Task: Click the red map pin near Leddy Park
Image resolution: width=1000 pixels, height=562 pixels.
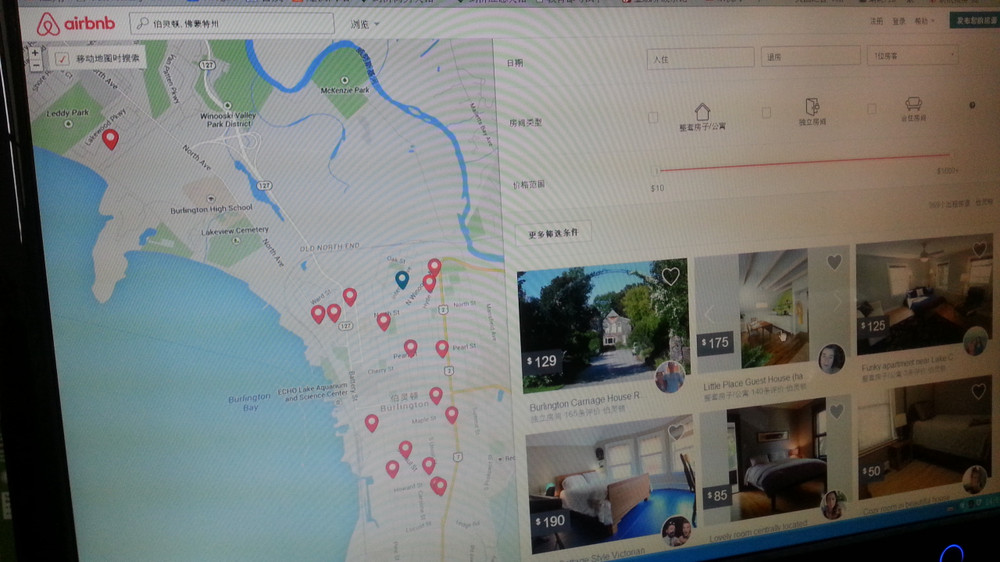Action: (x=110, y=139)
